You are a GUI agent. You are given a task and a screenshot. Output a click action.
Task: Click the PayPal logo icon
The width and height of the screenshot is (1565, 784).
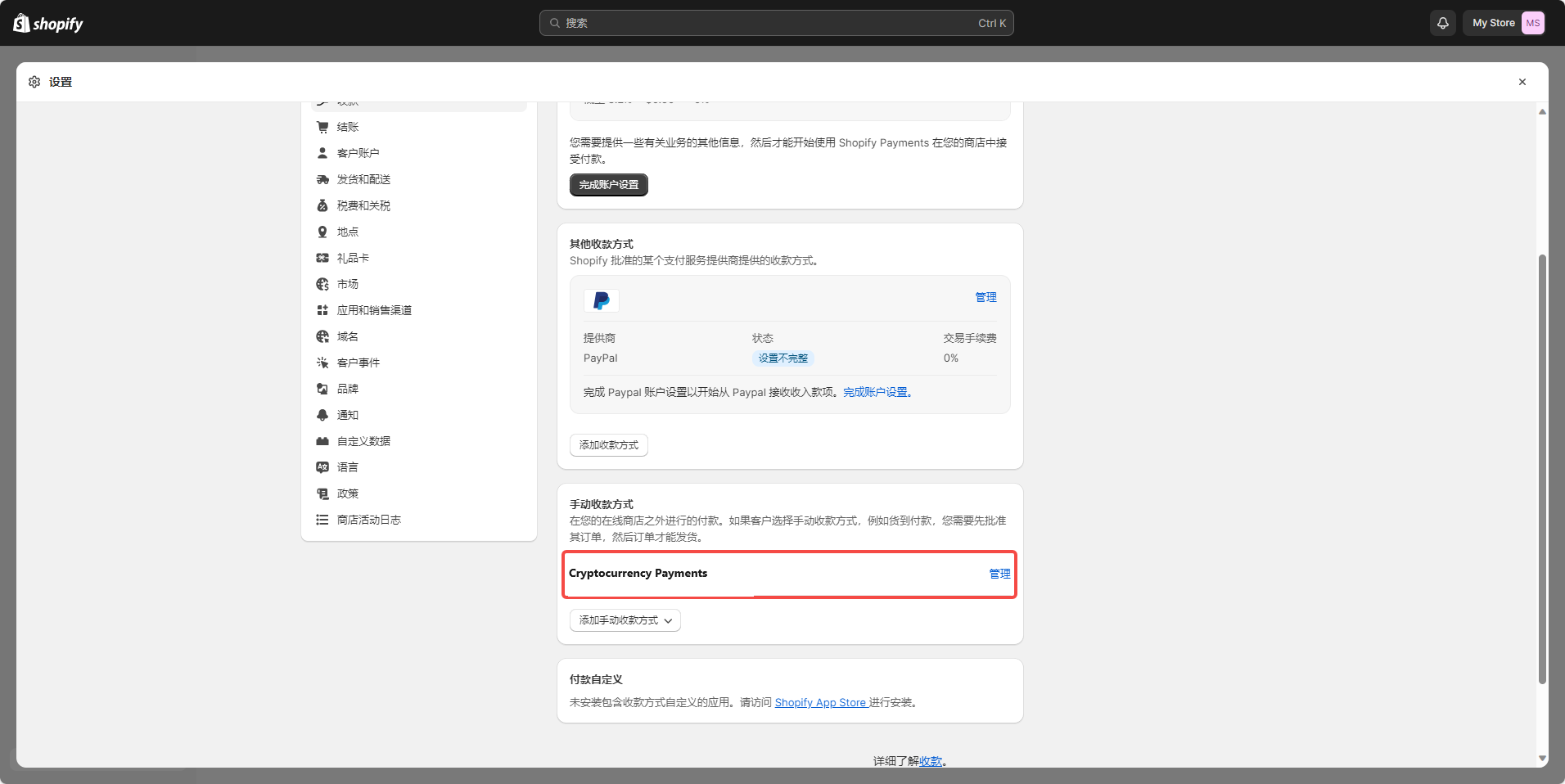tap(602, 300)
